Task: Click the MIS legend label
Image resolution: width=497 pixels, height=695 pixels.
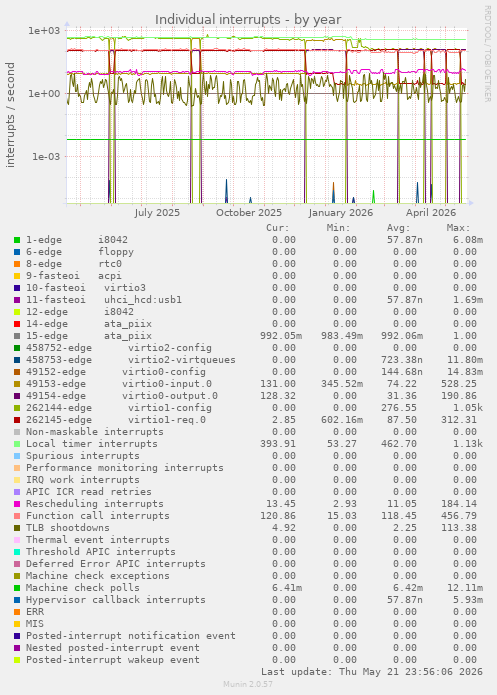Action: click(35, 624)
